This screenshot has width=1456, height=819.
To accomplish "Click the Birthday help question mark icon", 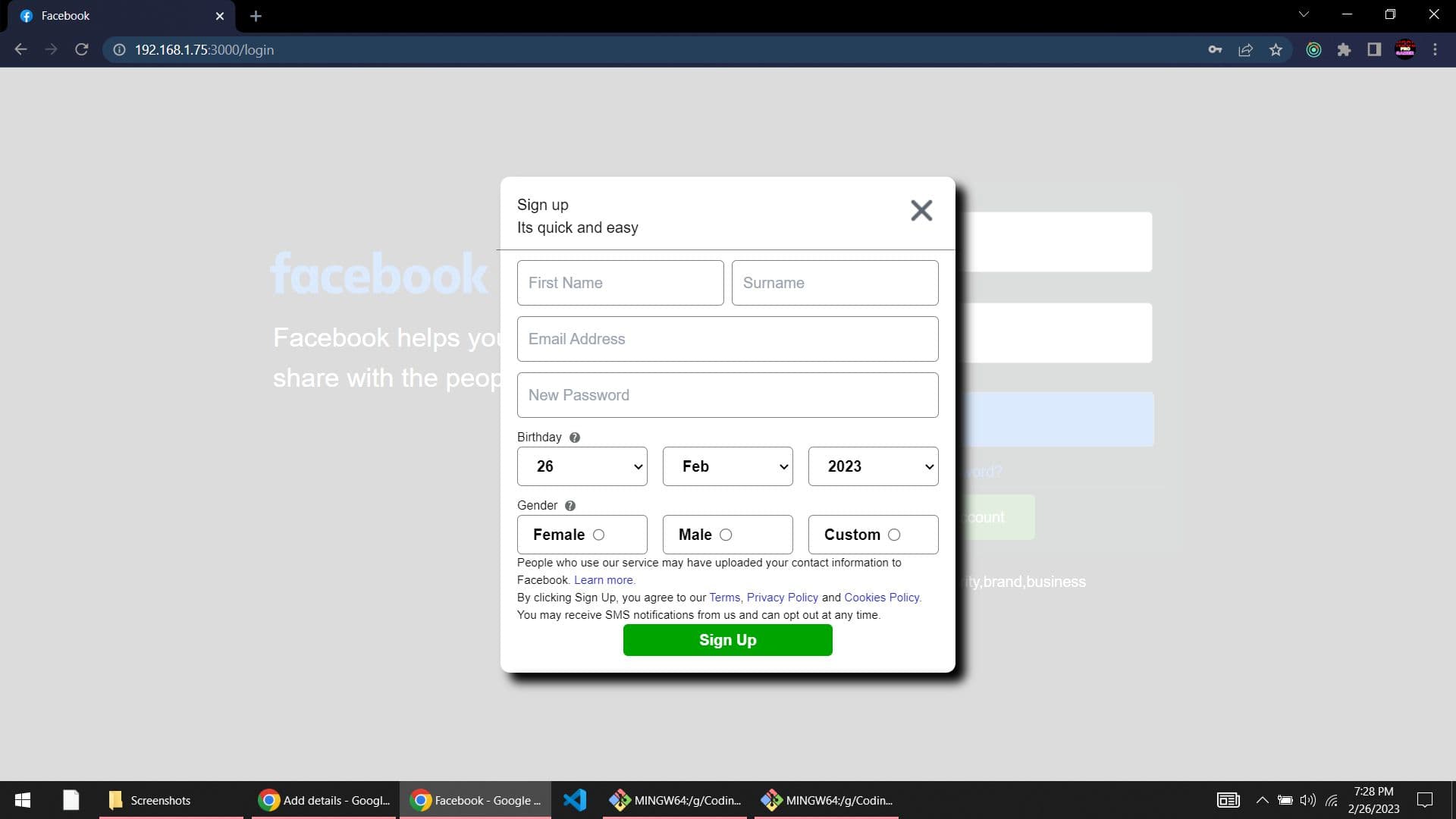I will pyautogui.click(x=575, y=438).
